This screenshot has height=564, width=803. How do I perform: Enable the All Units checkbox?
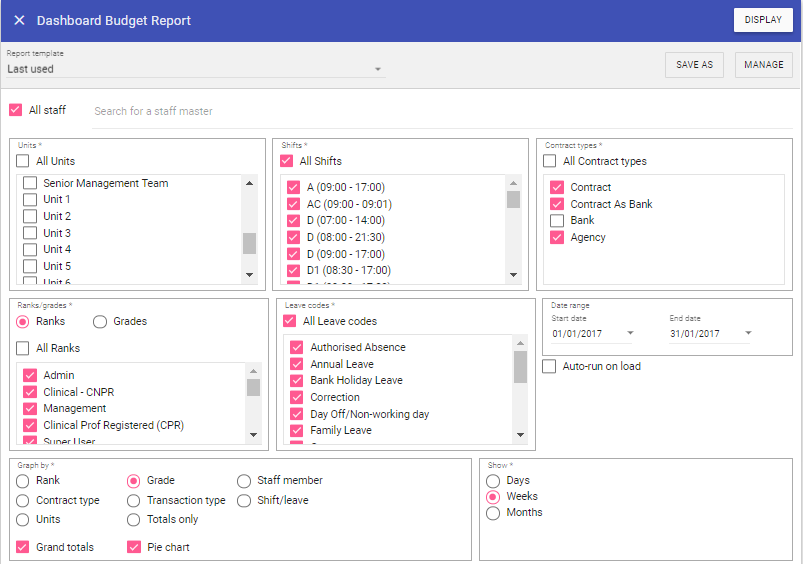pyautogui.click(x=23, y=161)
